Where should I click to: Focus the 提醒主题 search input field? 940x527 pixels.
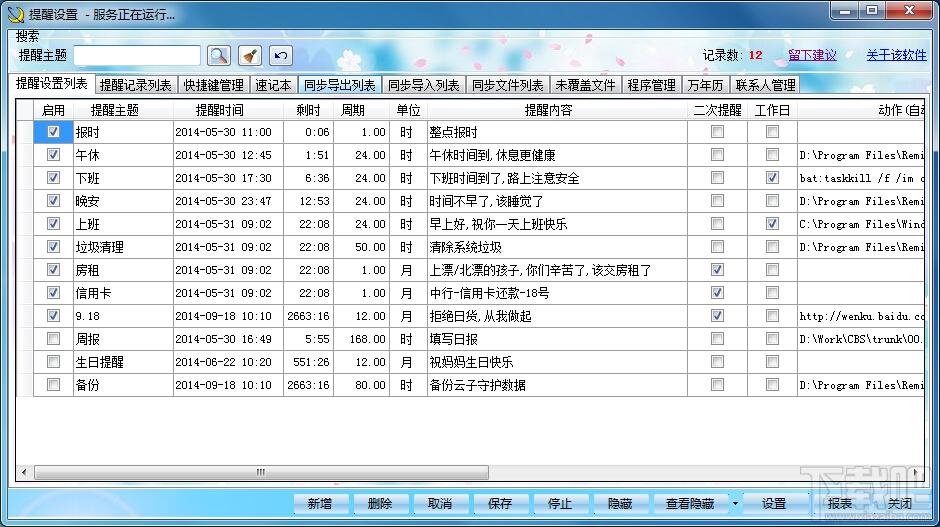(137, 56)
